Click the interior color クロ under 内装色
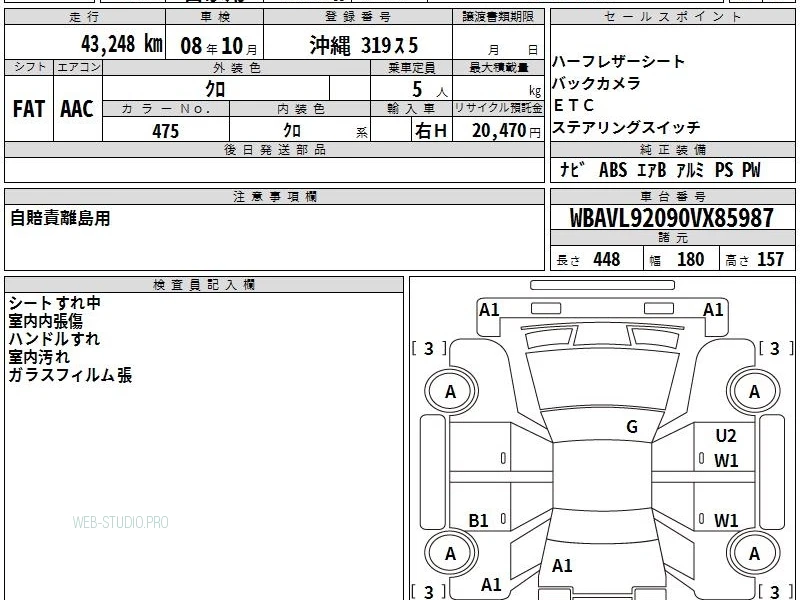Viewport: 800px width, 600px height. [292, 130]
